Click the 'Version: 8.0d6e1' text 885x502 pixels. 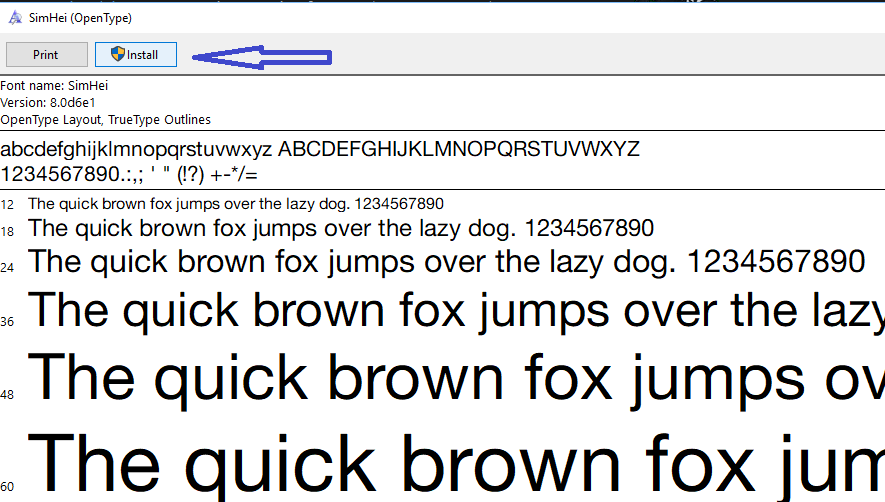tap(48, 103)
